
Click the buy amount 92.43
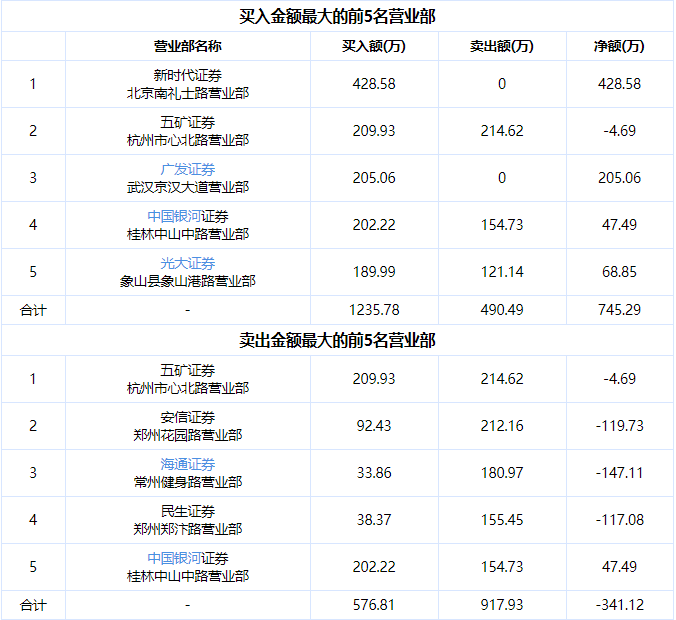coord(374,426)
